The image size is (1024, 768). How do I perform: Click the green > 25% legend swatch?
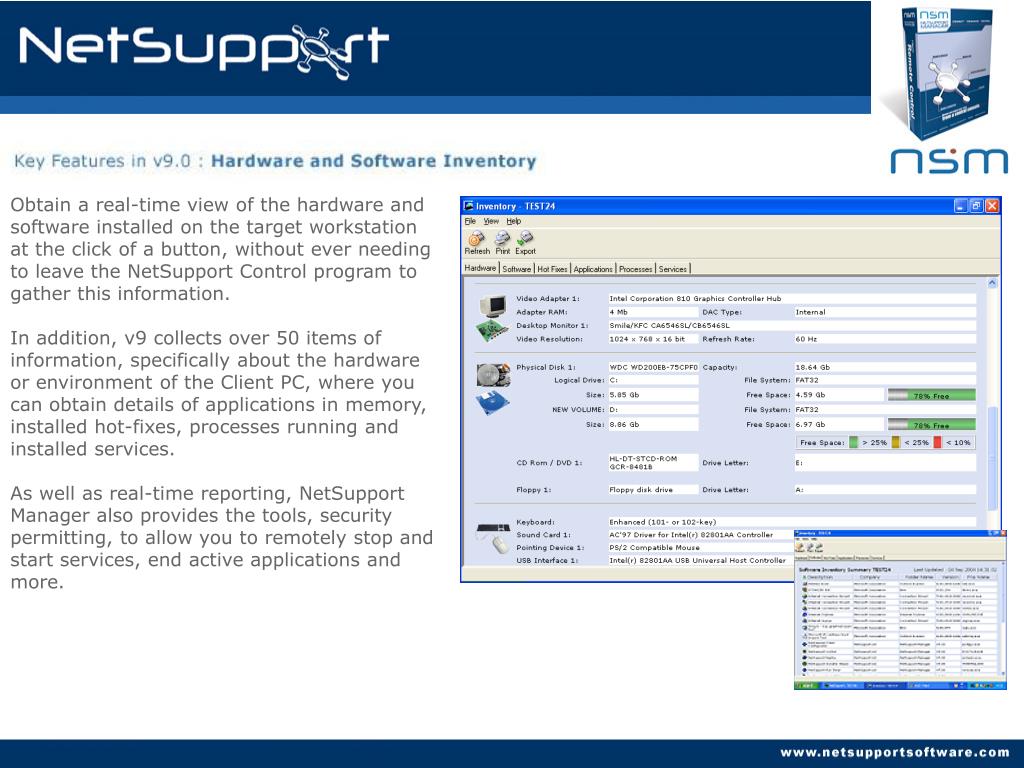(x=853, y=442)
